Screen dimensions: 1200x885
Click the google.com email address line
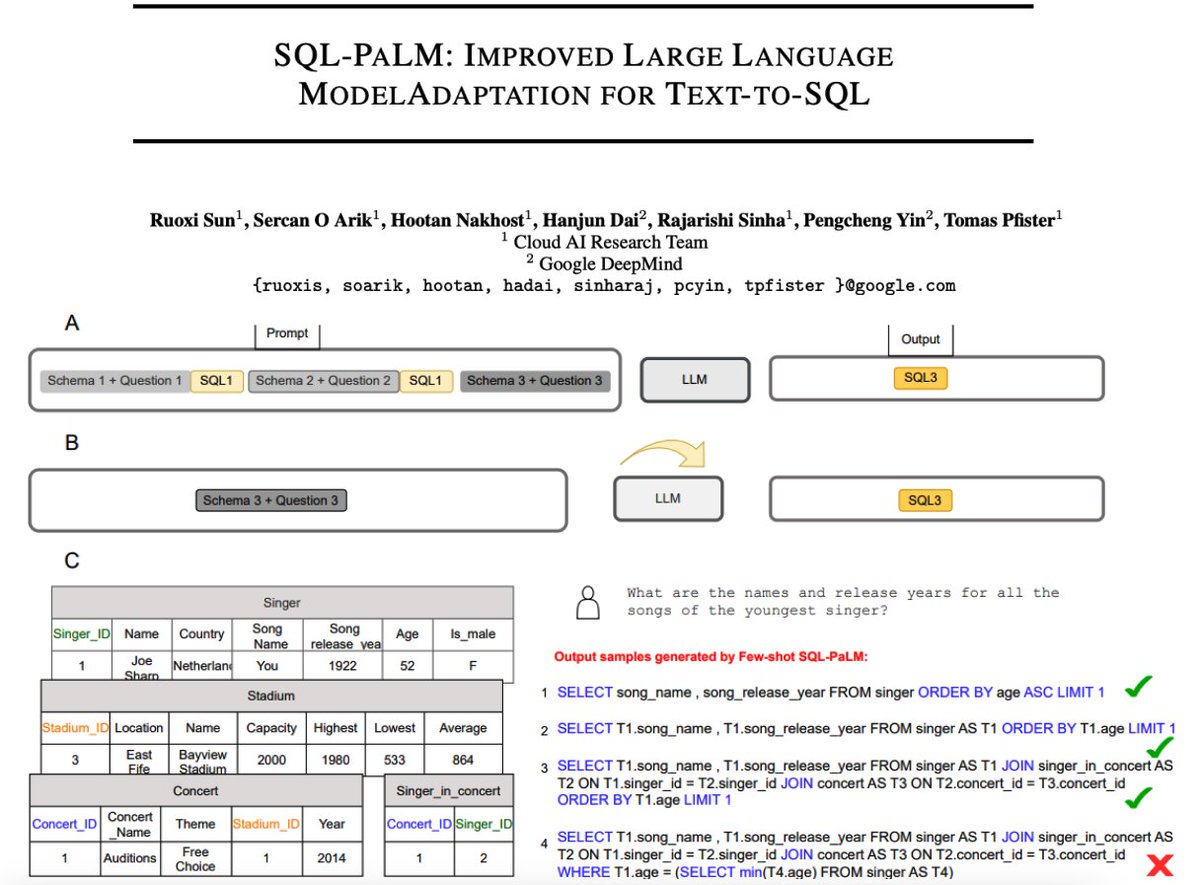pyautogui.click(x=605, y=286)
